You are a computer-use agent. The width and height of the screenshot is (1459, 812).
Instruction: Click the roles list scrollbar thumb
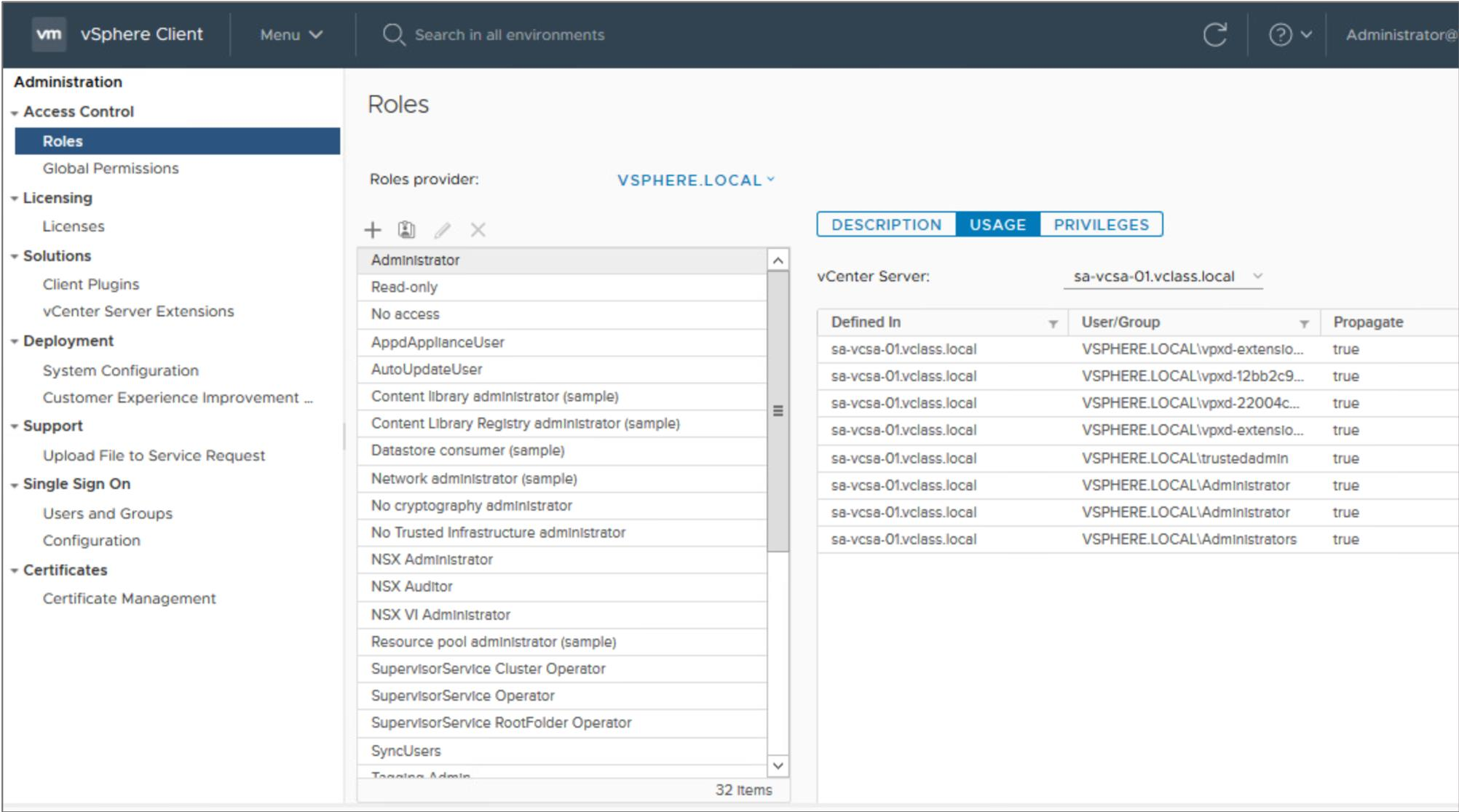click(778, 411)
